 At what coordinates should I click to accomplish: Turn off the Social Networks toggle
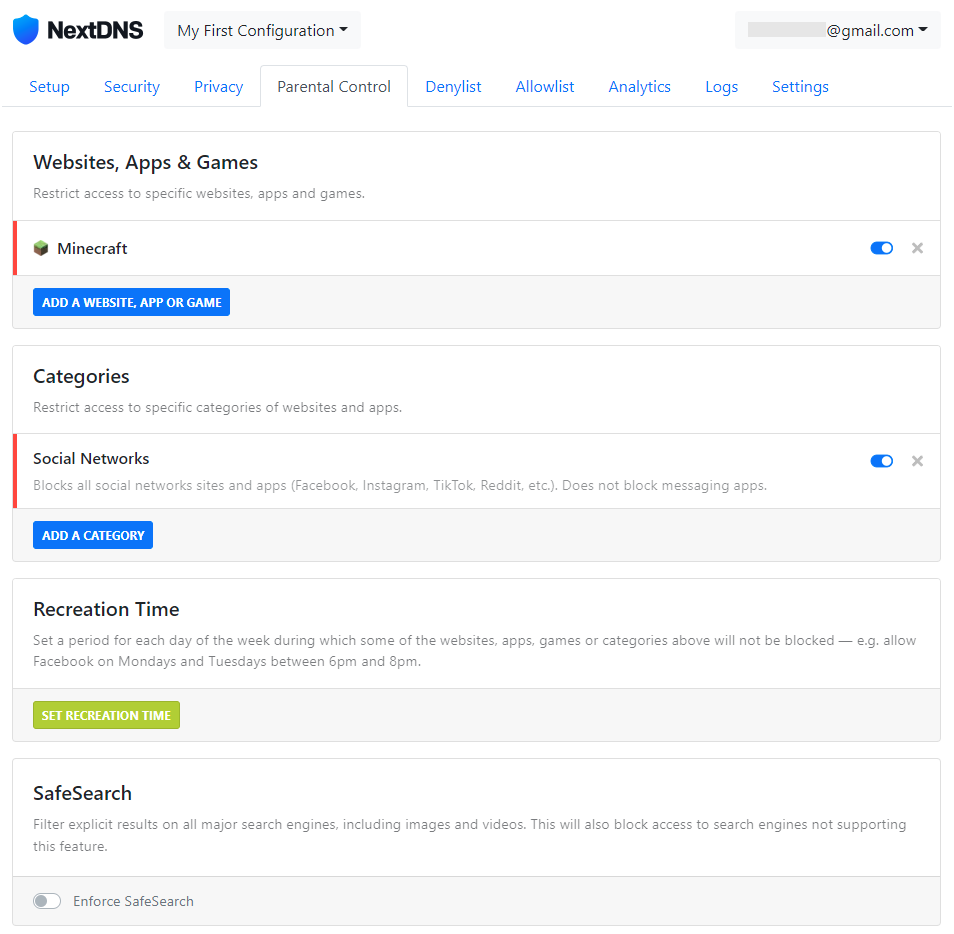(881, 461)
